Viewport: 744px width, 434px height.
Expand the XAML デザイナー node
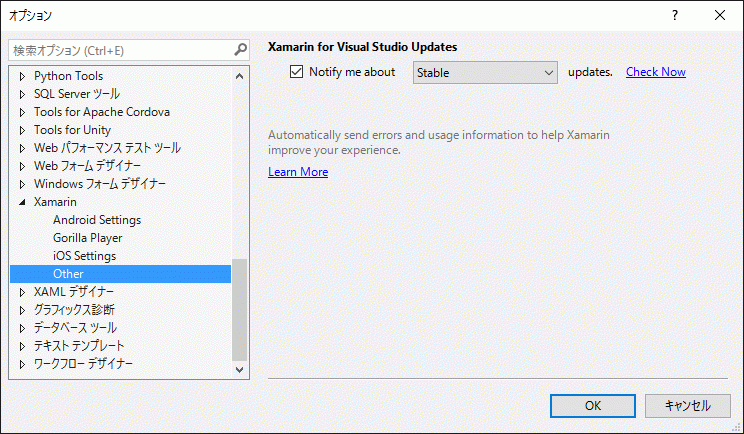tap(22, 292)
